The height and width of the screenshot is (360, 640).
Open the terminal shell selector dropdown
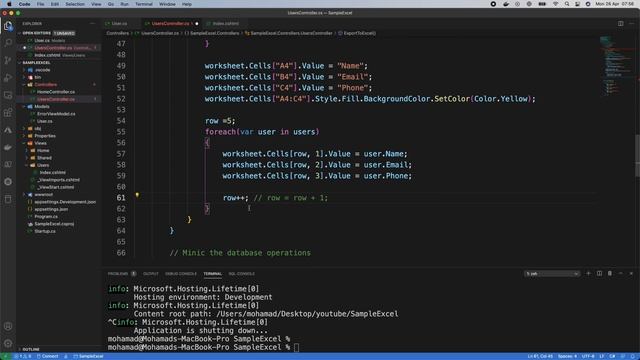[551, 274]
